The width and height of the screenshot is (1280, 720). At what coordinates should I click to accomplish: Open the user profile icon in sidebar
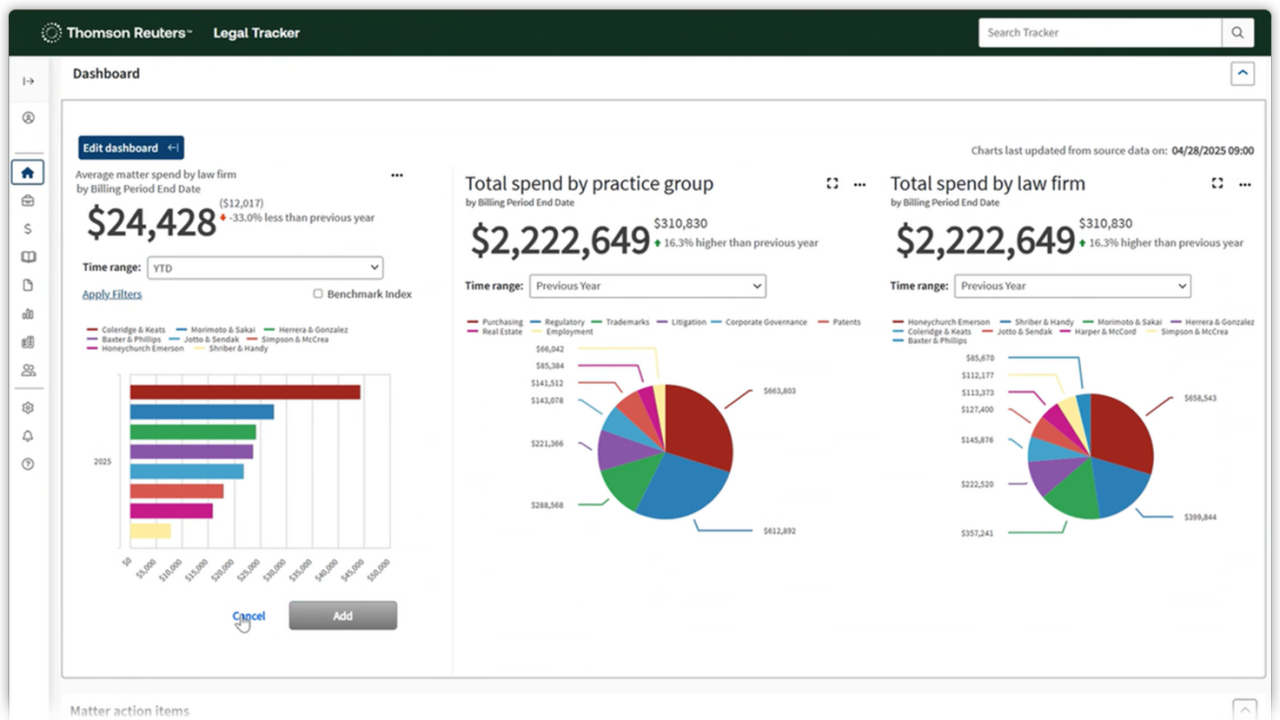pyautogui.click(x=28, y=118)
